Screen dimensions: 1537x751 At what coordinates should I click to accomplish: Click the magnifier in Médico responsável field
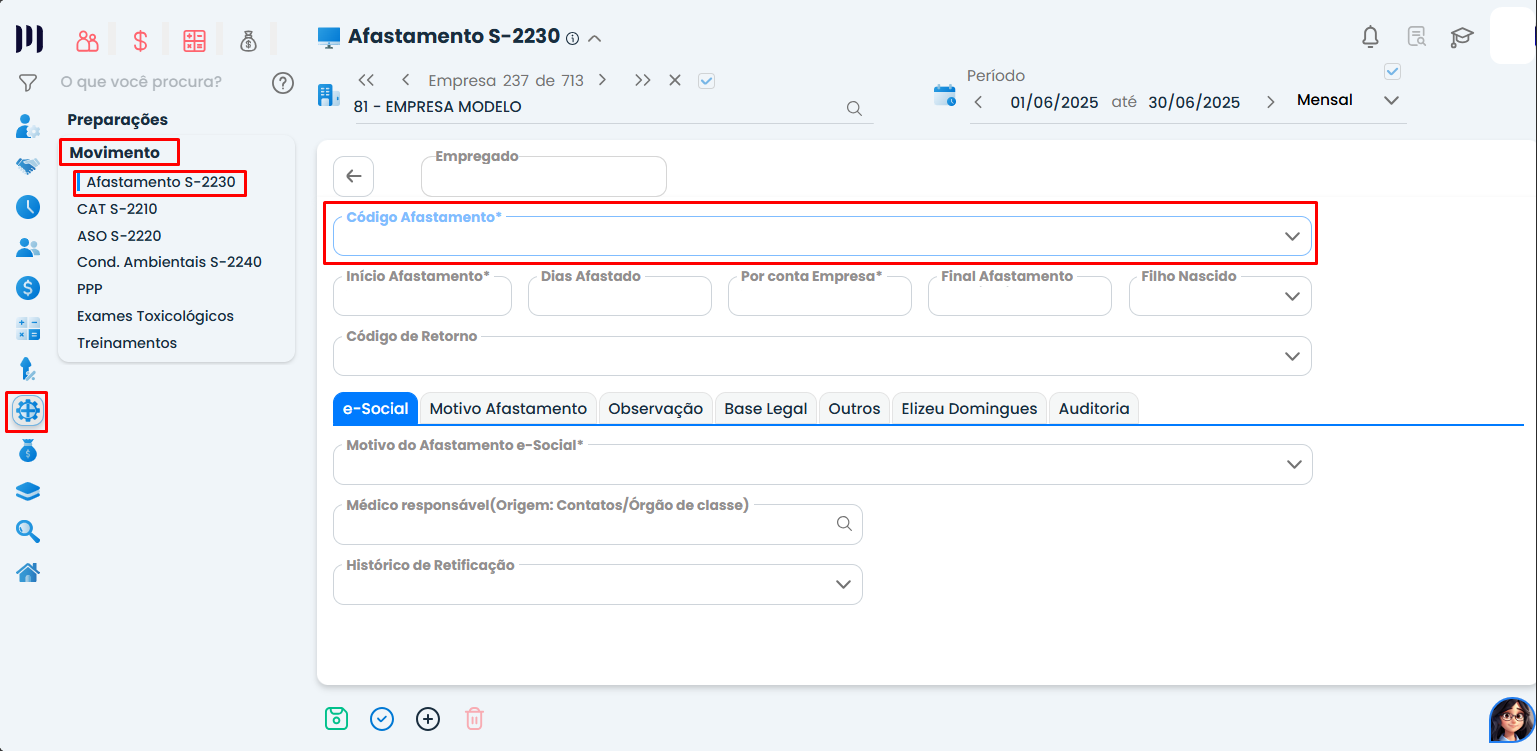tap(844, 523)
